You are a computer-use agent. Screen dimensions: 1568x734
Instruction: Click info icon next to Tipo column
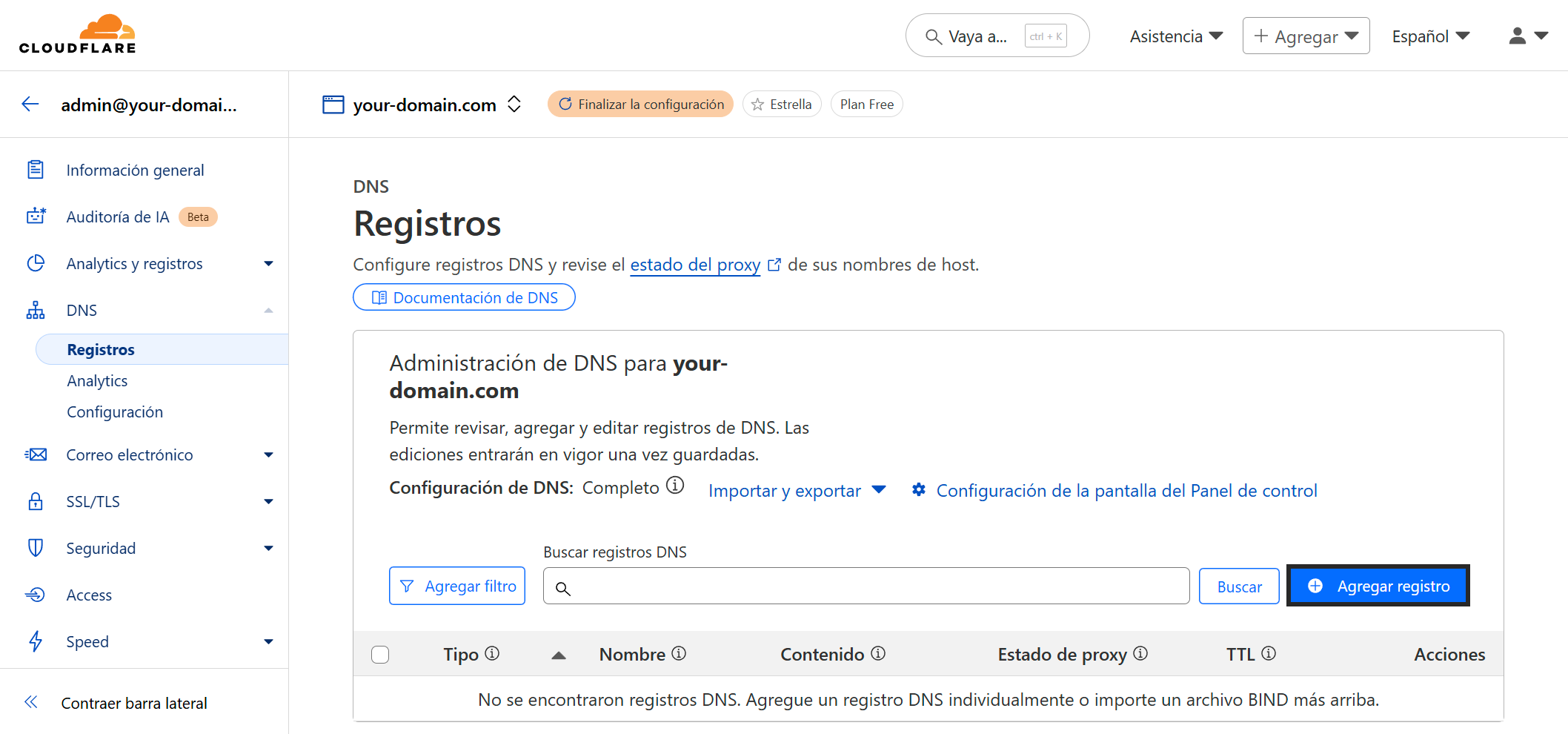click(x=492, y=653)
